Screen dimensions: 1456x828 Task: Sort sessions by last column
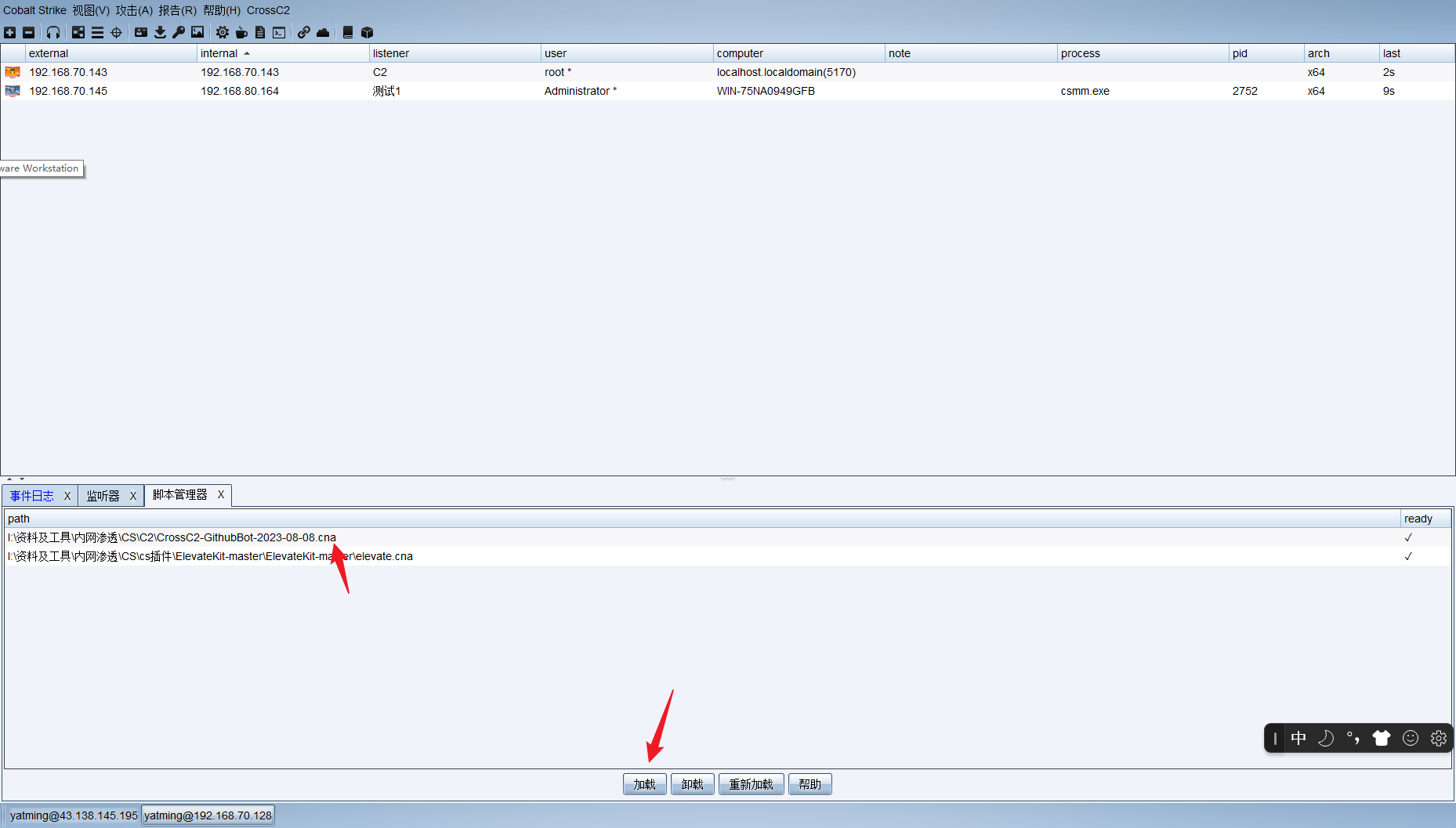1417,53
